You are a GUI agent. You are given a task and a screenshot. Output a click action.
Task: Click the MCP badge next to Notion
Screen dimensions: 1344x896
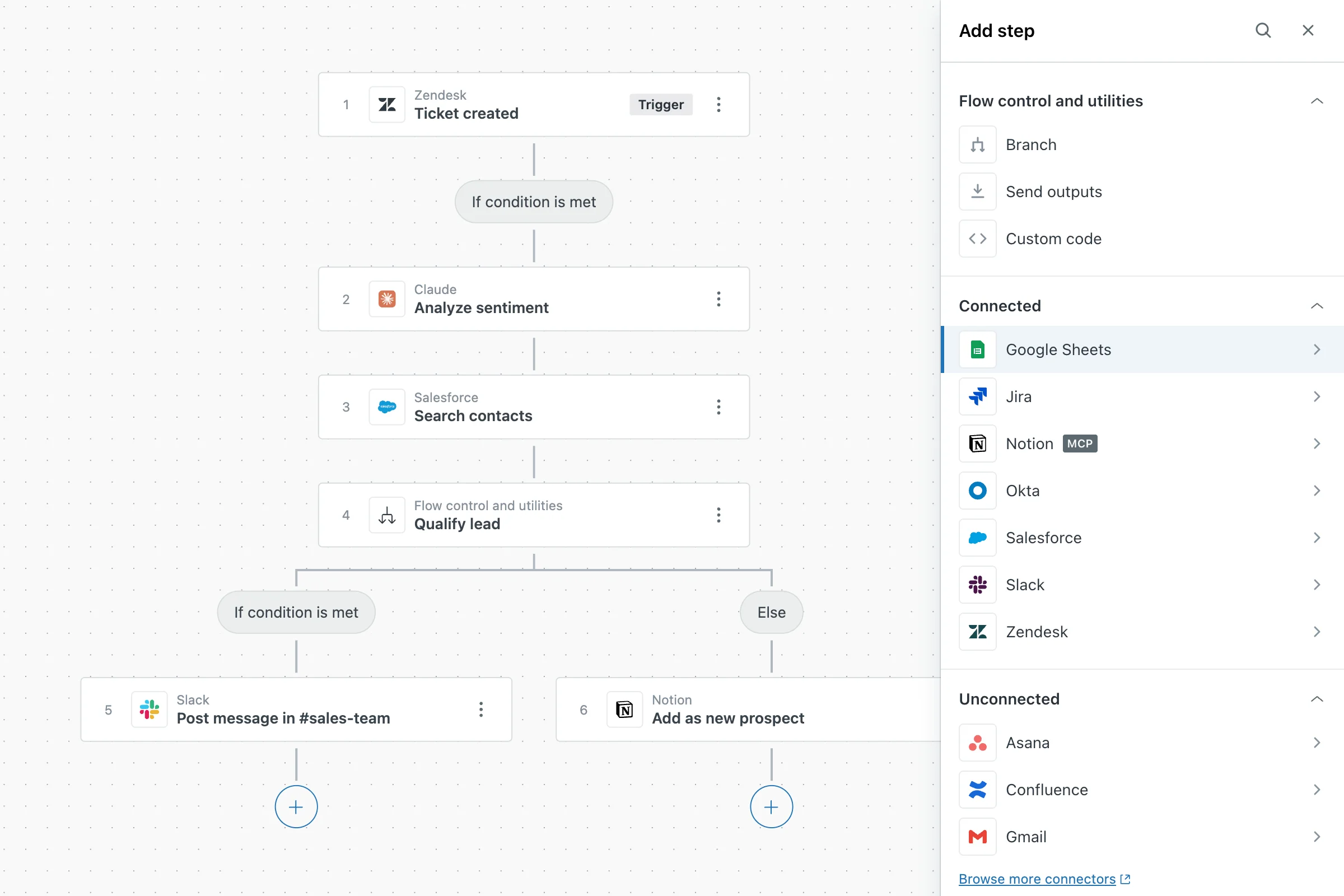[x=1080, y=444]
